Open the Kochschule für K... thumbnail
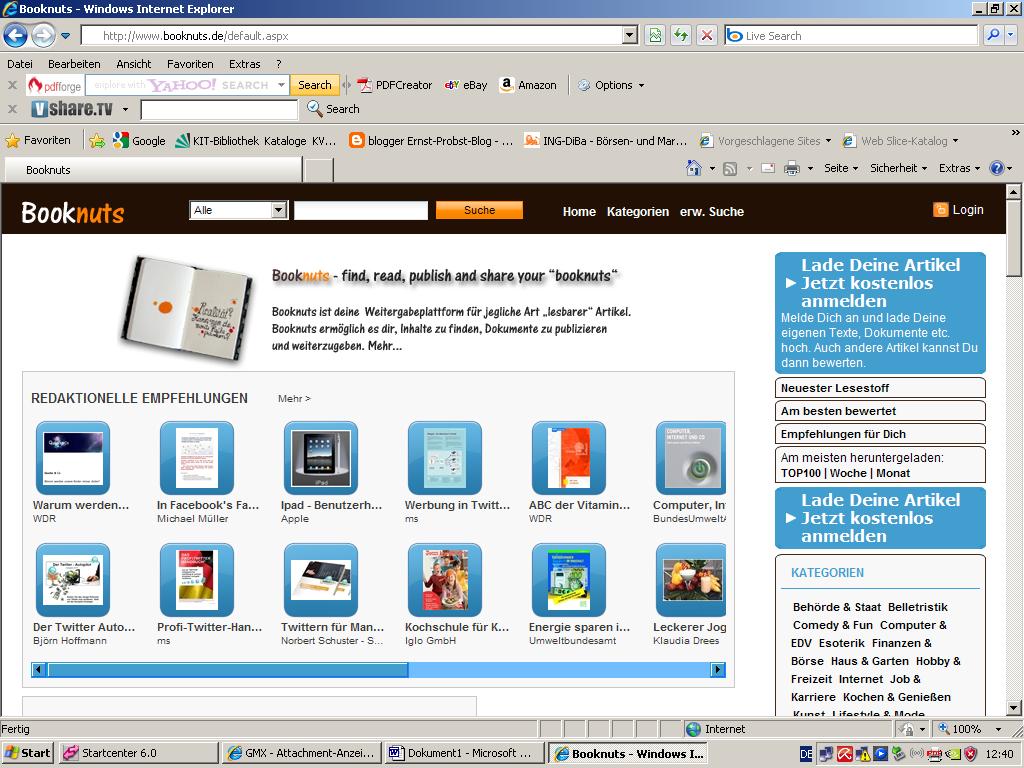Image resolution: width=1024 pixels, height=768 pixels. tap(445, 580)
